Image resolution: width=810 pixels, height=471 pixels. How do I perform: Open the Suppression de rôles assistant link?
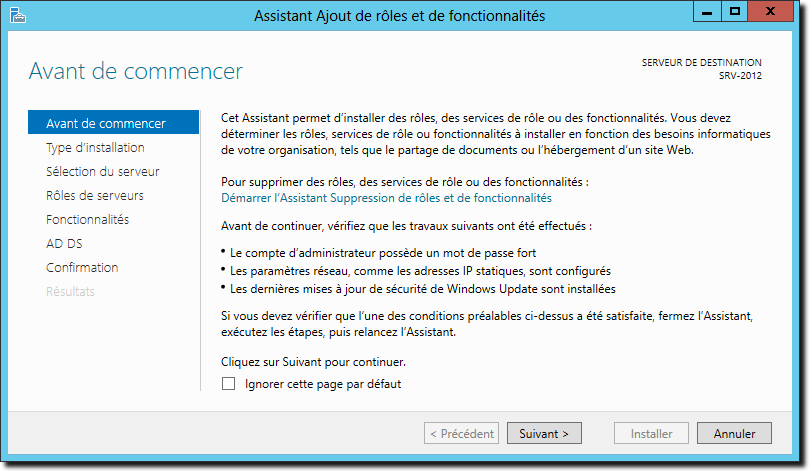pos(386,198)
